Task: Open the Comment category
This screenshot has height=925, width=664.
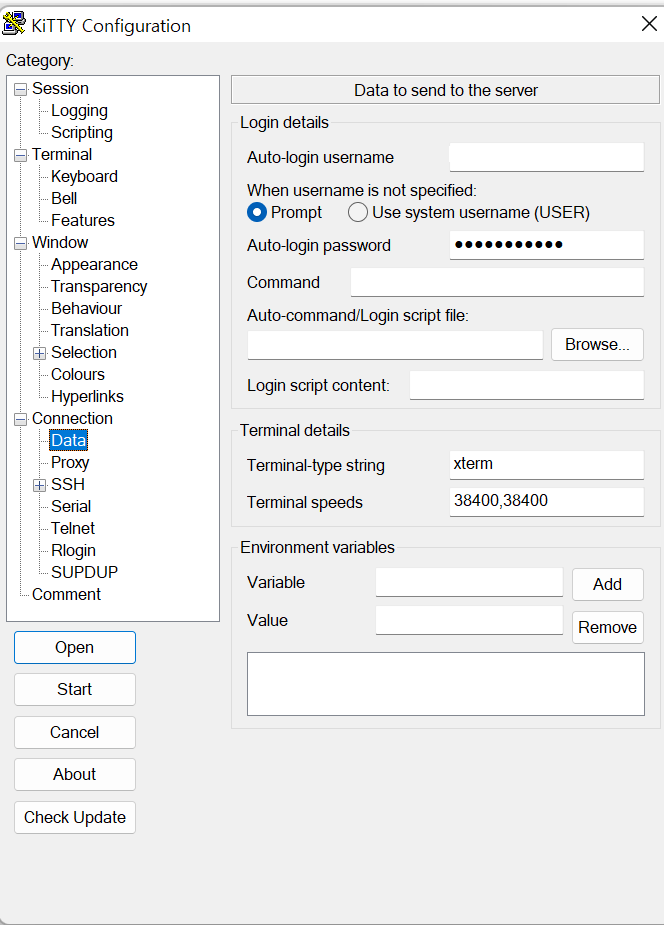Action: 66,594
